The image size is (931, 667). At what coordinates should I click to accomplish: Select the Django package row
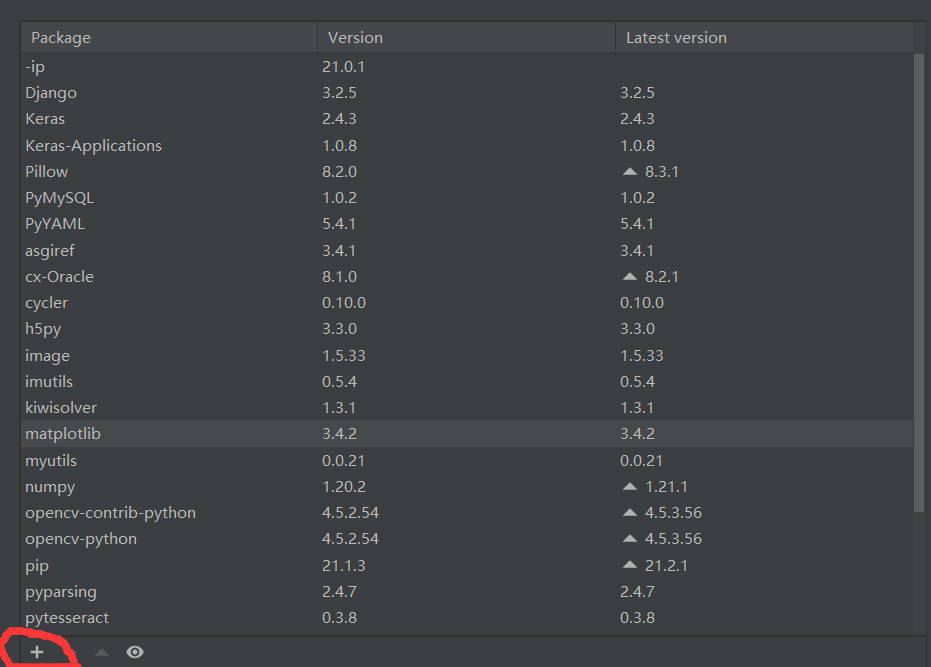click(x=467, y=93)
